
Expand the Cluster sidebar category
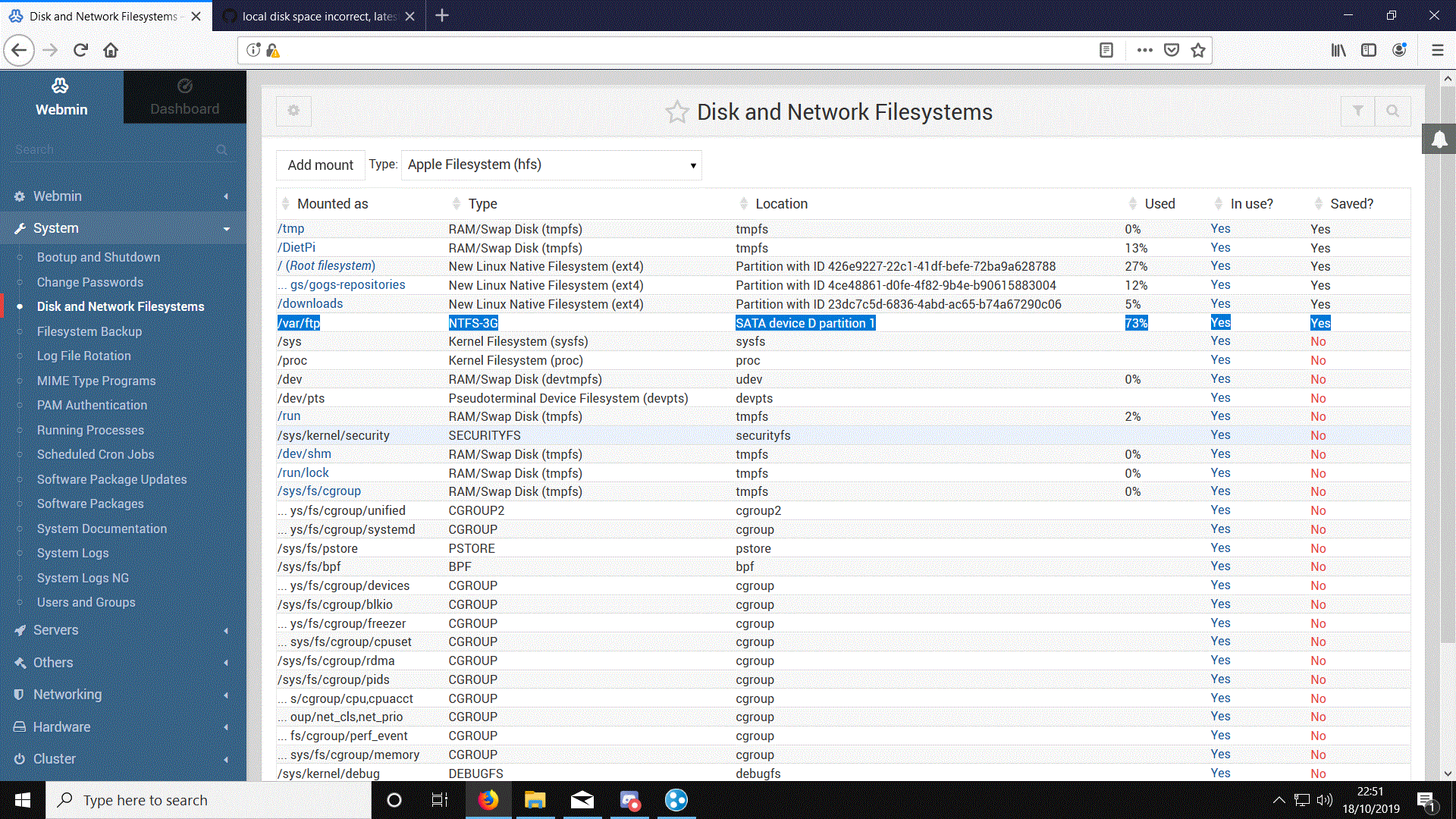coord(123,759)
